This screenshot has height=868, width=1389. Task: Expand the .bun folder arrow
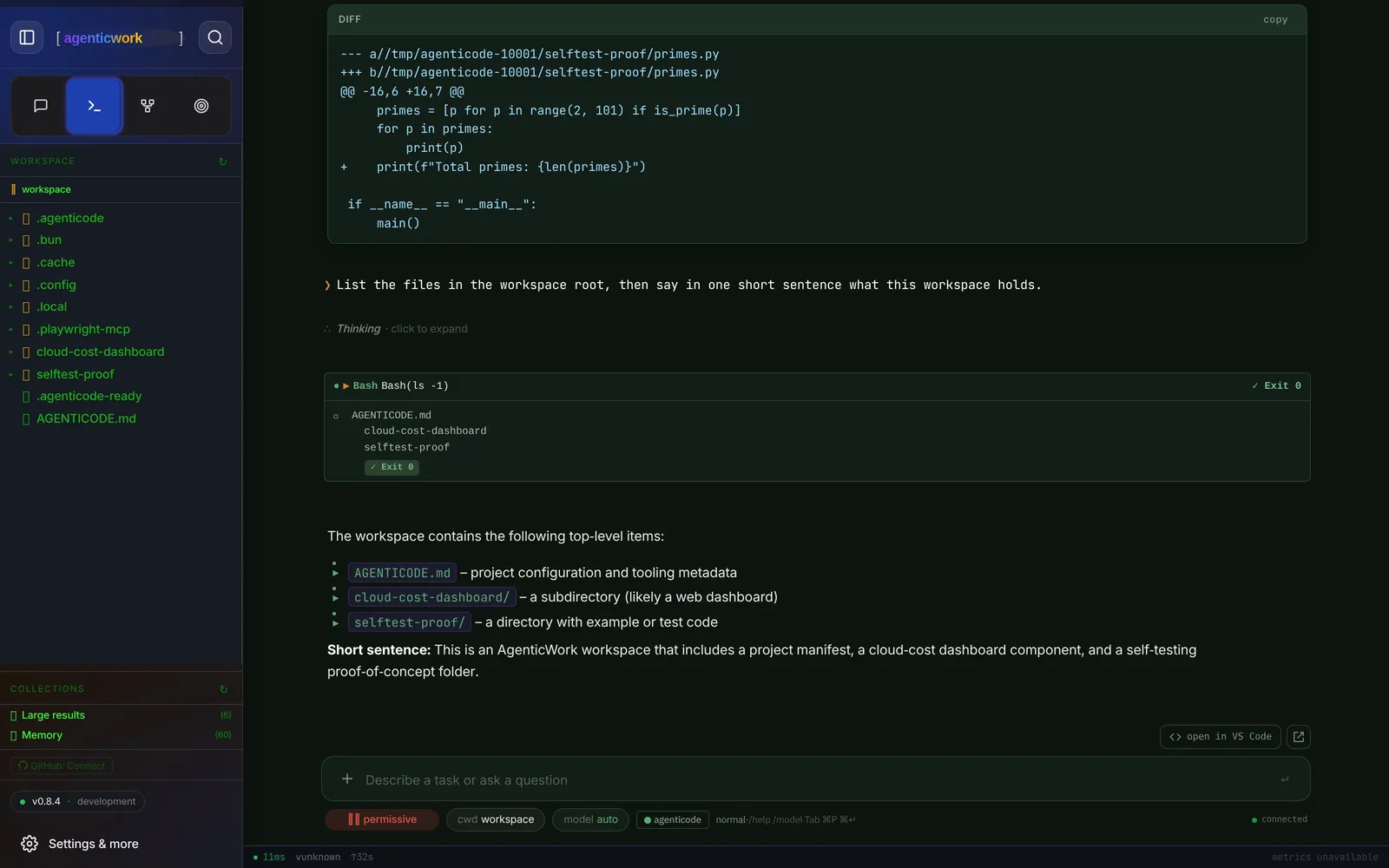pyautogui.click(x=10, y=240)
